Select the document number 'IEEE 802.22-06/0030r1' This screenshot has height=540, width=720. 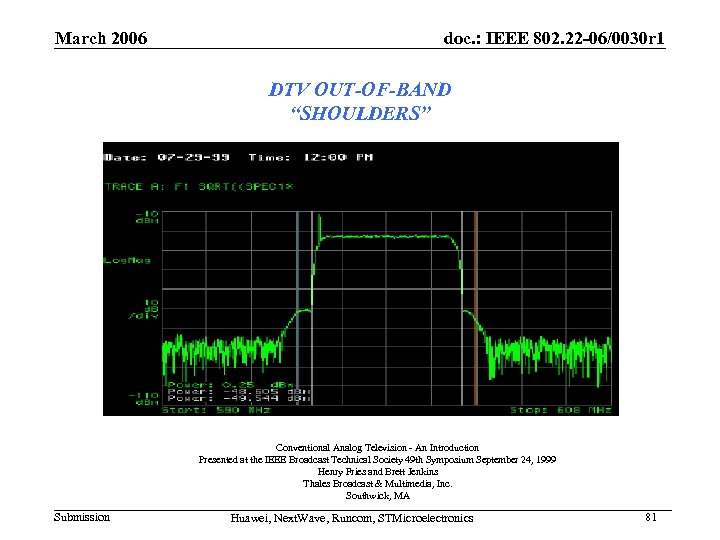[x=575, y=38]
